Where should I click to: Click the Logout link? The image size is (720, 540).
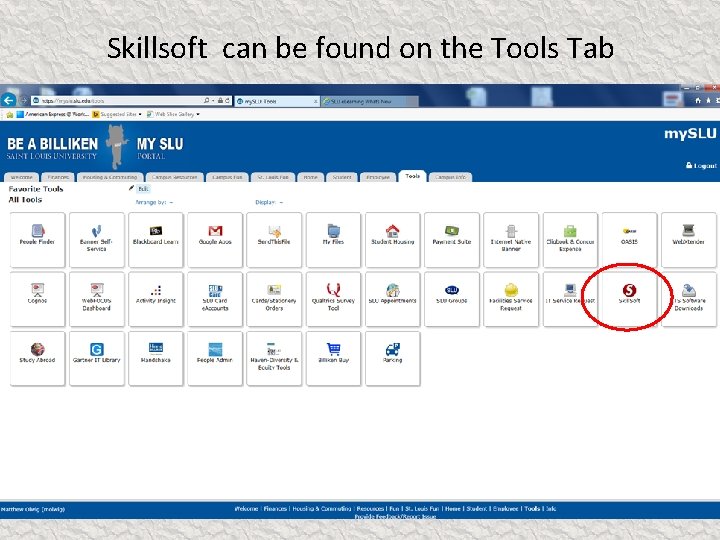[701, 165]
